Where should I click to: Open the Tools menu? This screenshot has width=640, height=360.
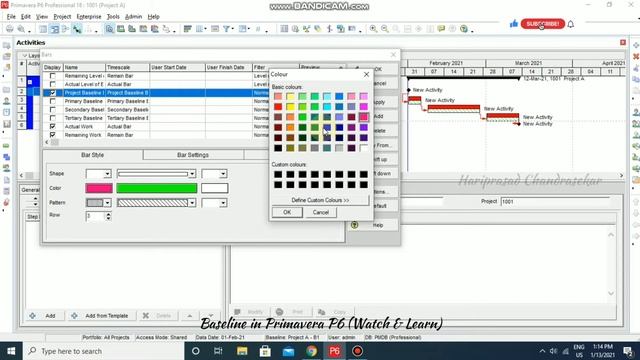point(113,17)
